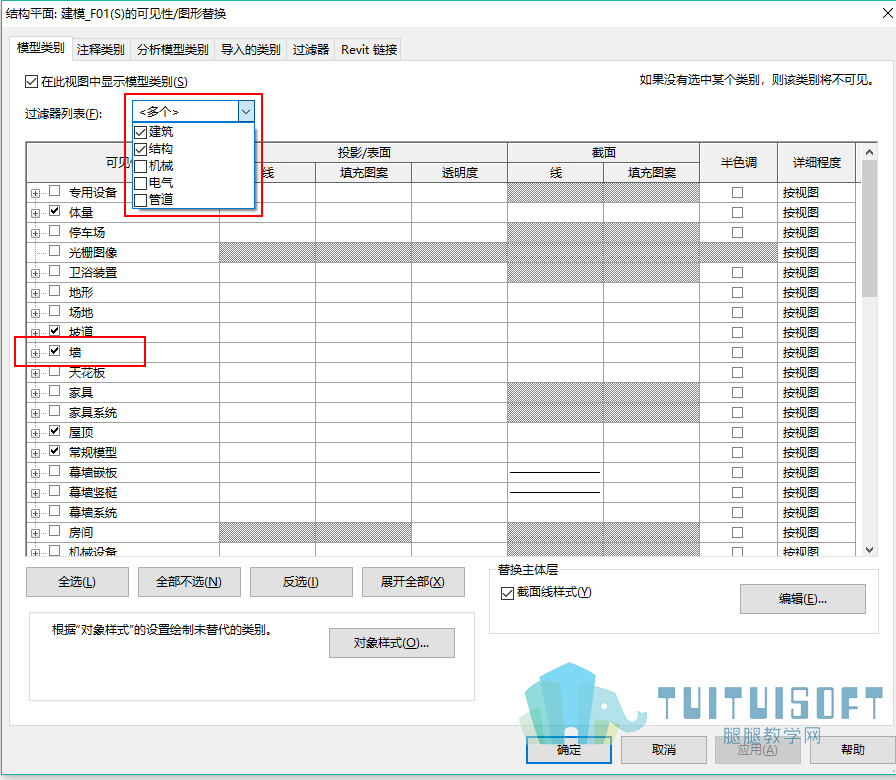
Task: Click 截面 line override for 幕墙竖梃
Action: (555, 493)
